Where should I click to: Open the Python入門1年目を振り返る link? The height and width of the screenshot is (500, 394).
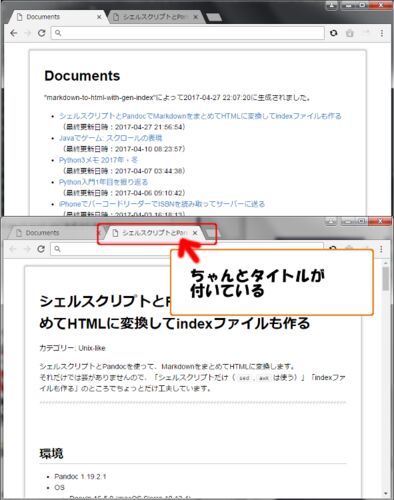[103, 182]
